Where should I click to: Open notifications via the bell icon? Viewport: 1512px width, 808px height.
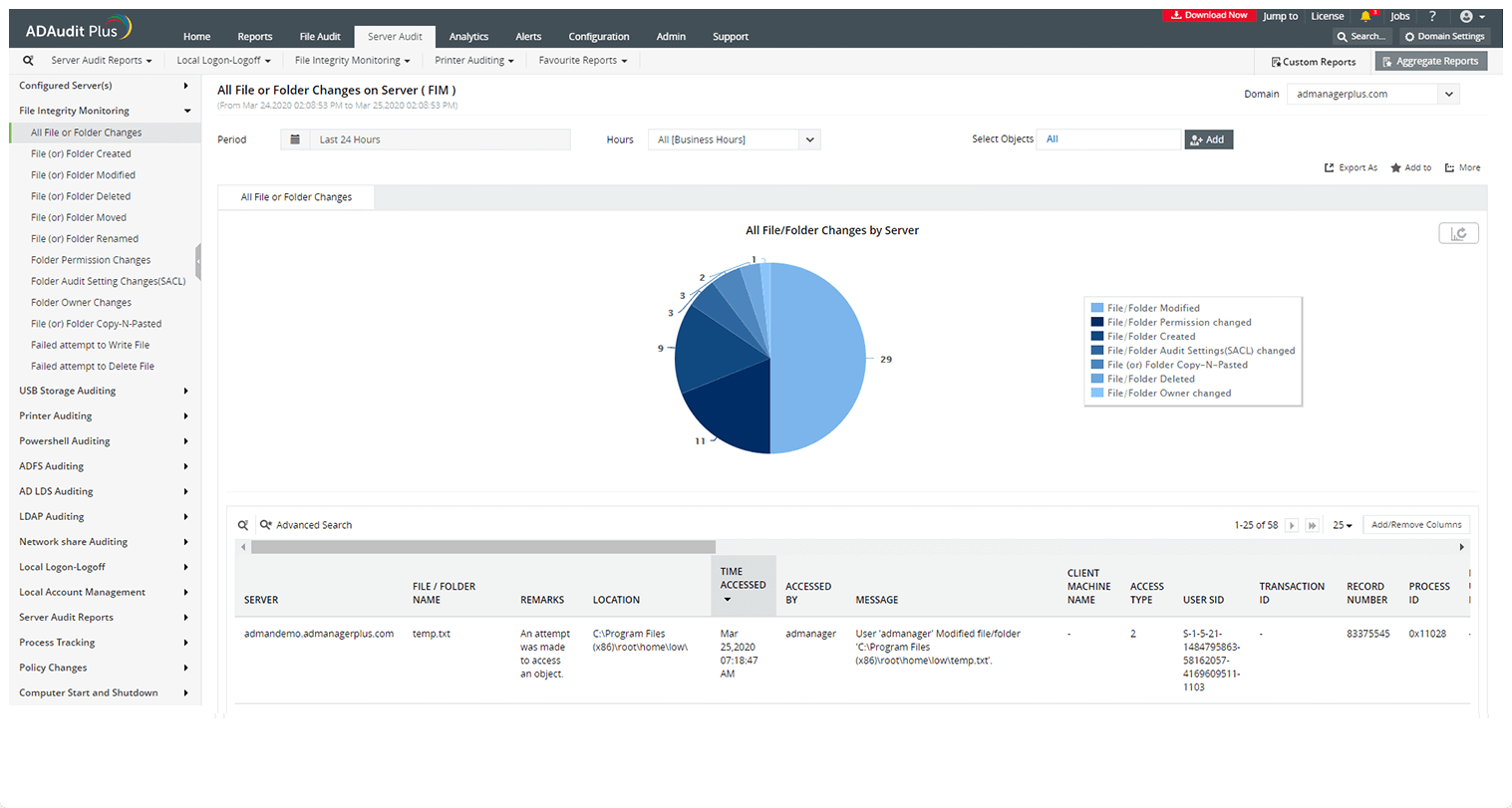[1364, 16]
